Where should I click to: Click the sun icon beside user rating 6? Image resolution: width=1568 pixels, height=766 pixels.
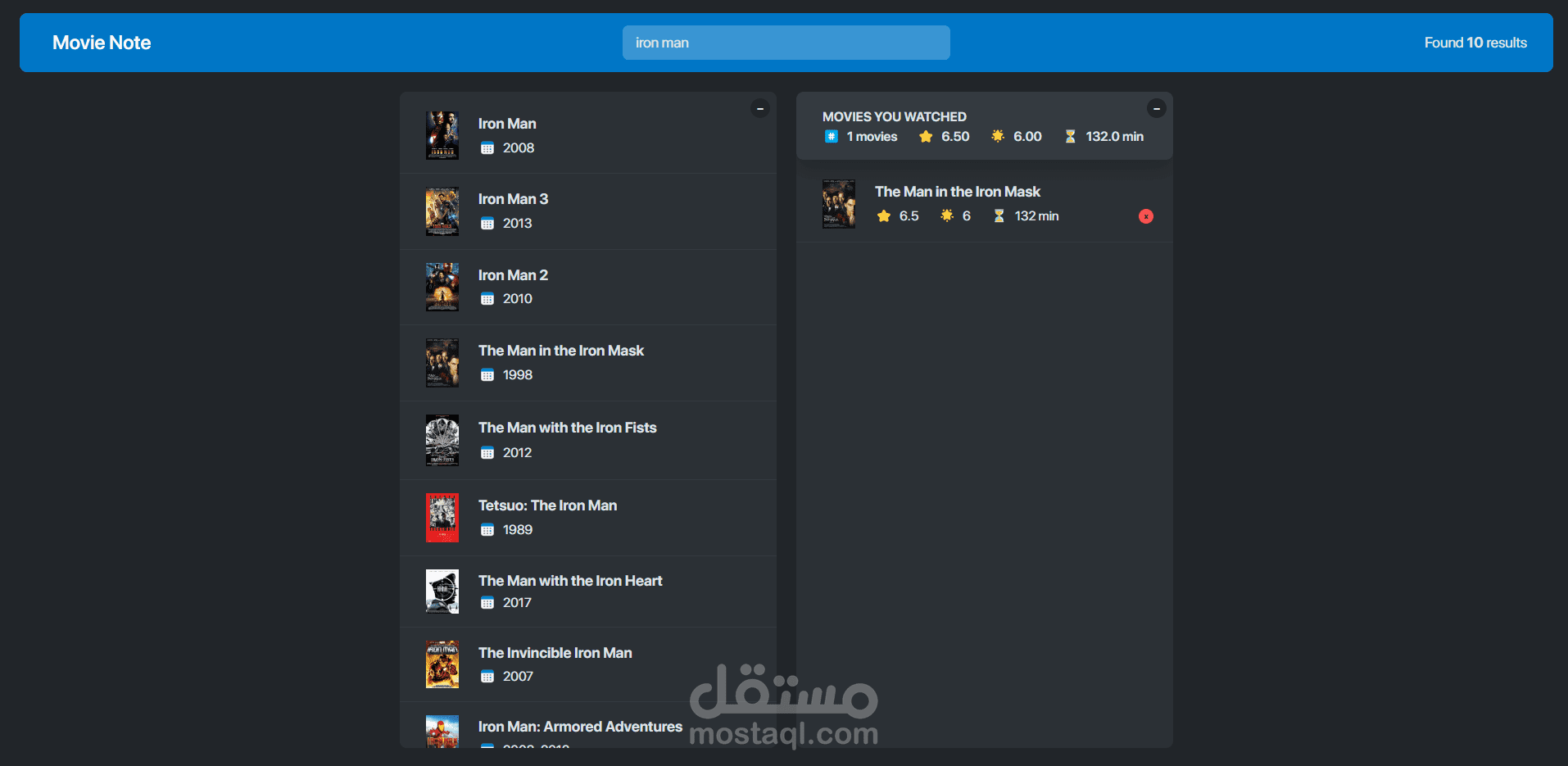[947, 215]
